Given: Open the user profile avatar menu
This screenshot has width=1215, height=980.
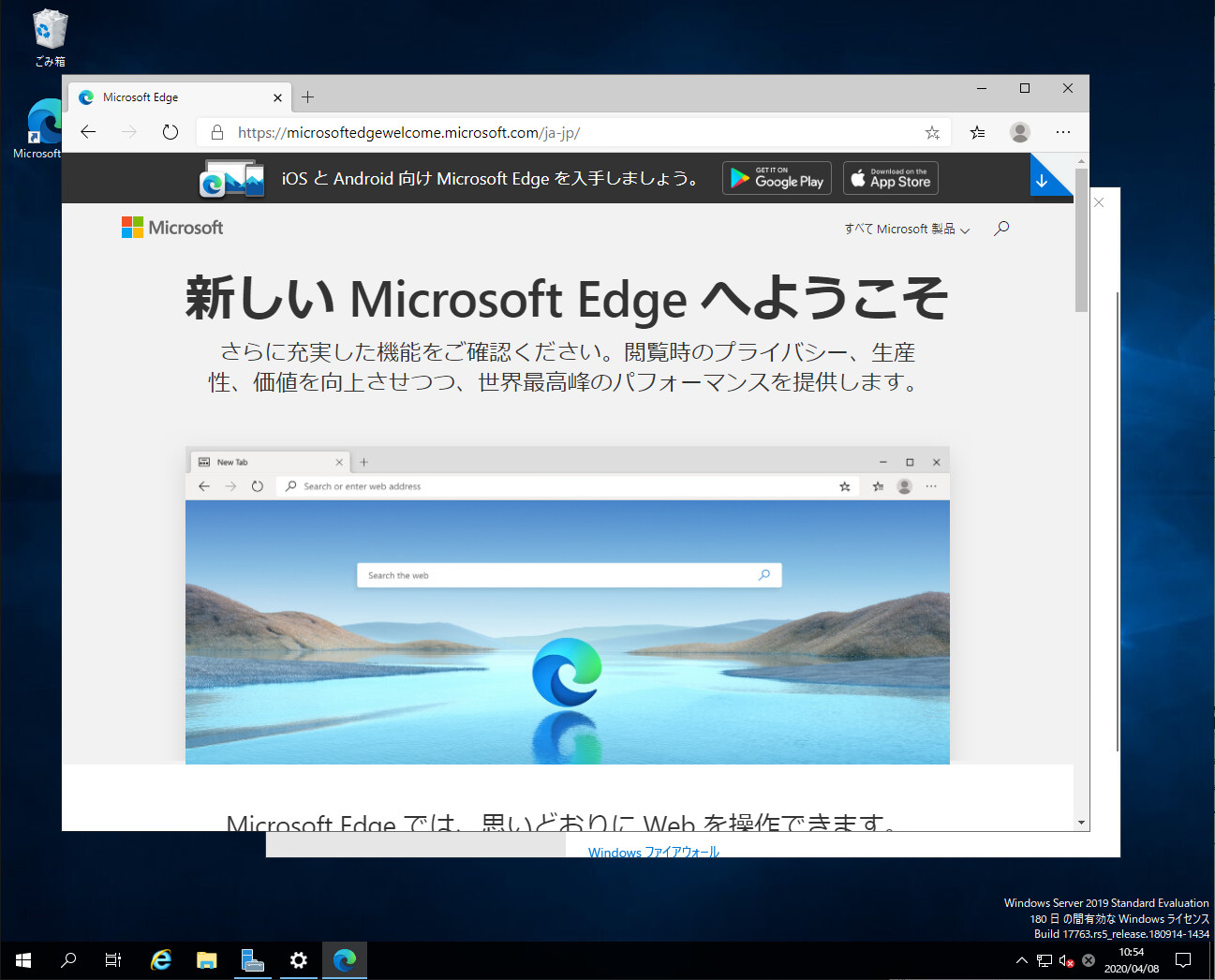Looking at the screenshot, I should point(1020,132).
